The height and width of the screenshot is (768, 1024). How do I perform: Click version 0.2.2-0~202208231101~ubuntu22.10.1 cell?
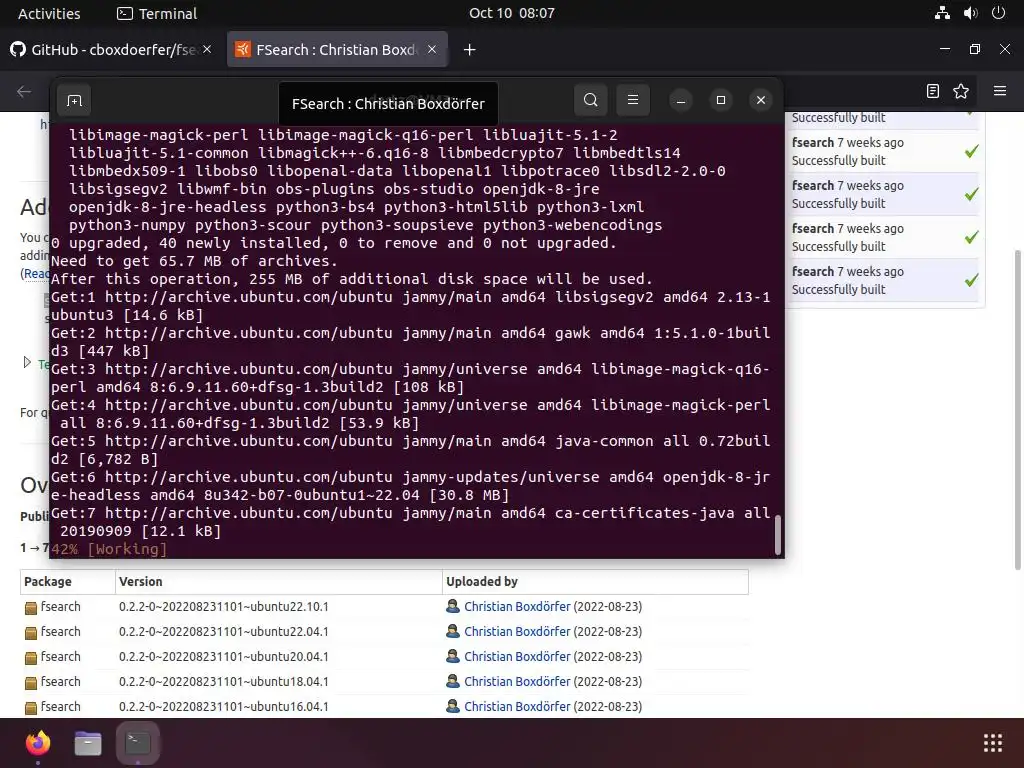224,607
